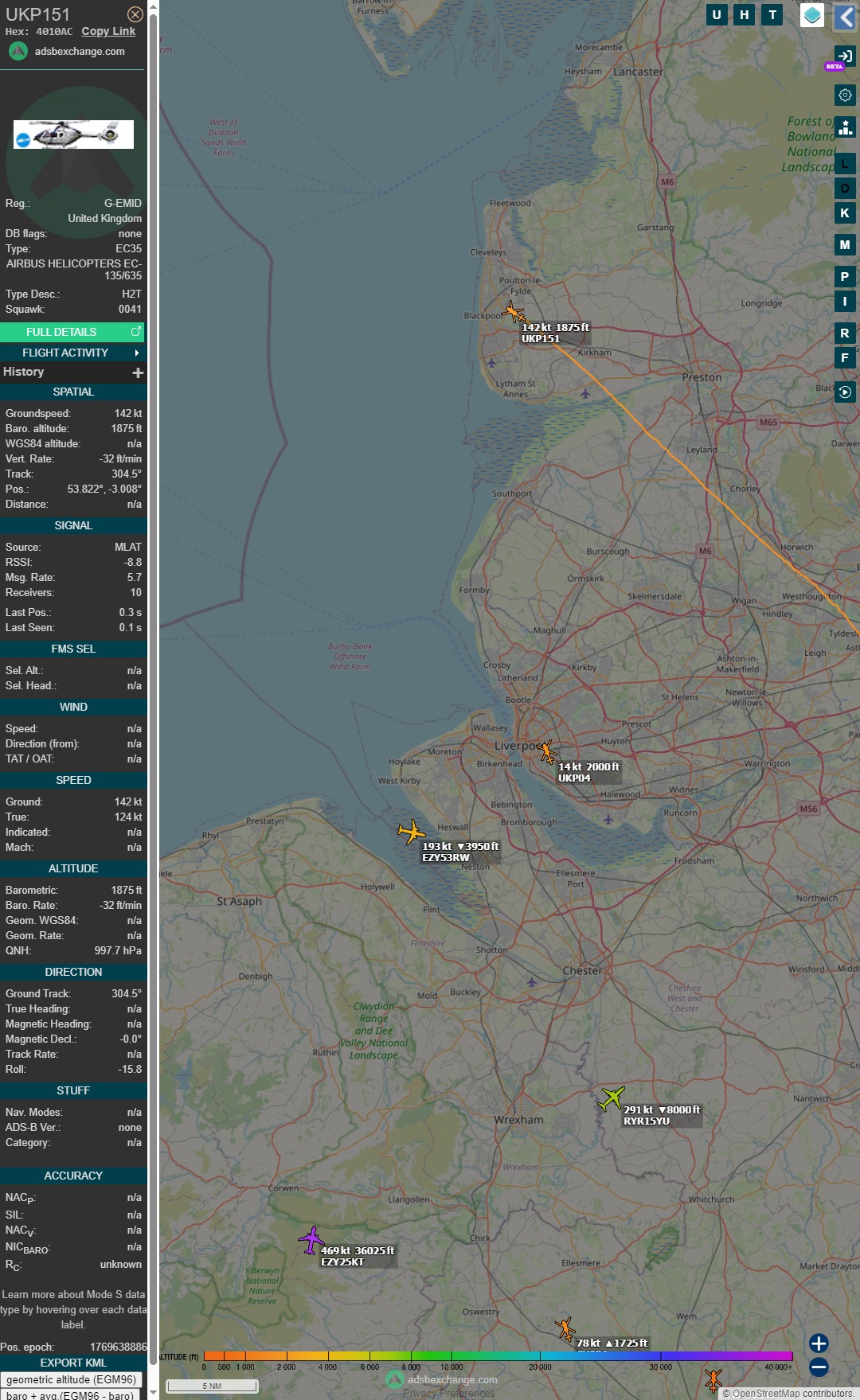Close the UKP151 aircraft info panel
Screen dimensions: 860x1400
click(135, 14)
